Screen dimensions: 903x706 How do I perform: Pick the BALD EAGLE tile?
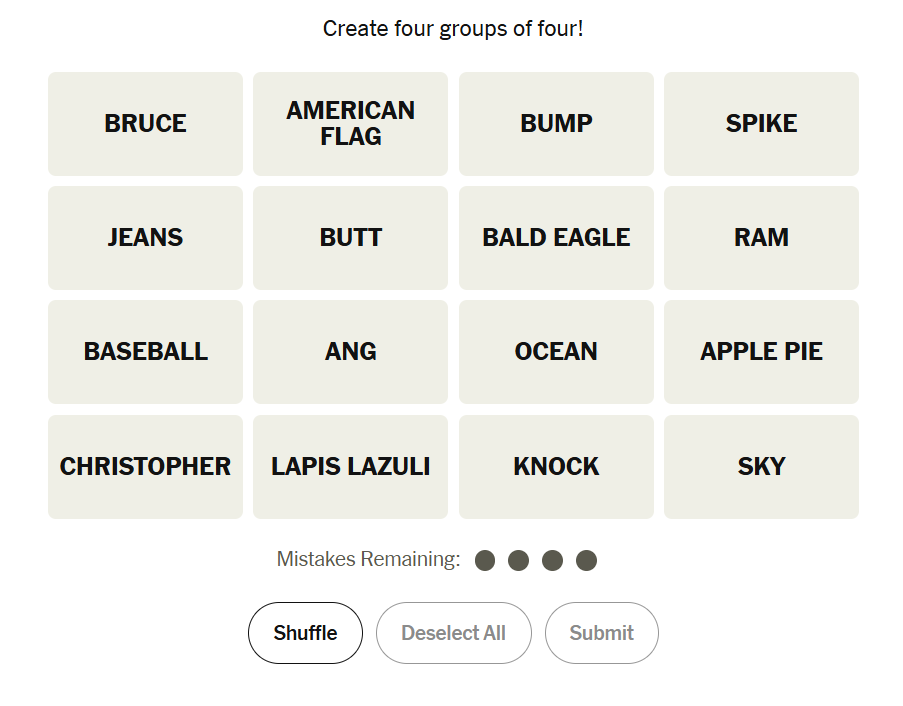click(556, 238)
